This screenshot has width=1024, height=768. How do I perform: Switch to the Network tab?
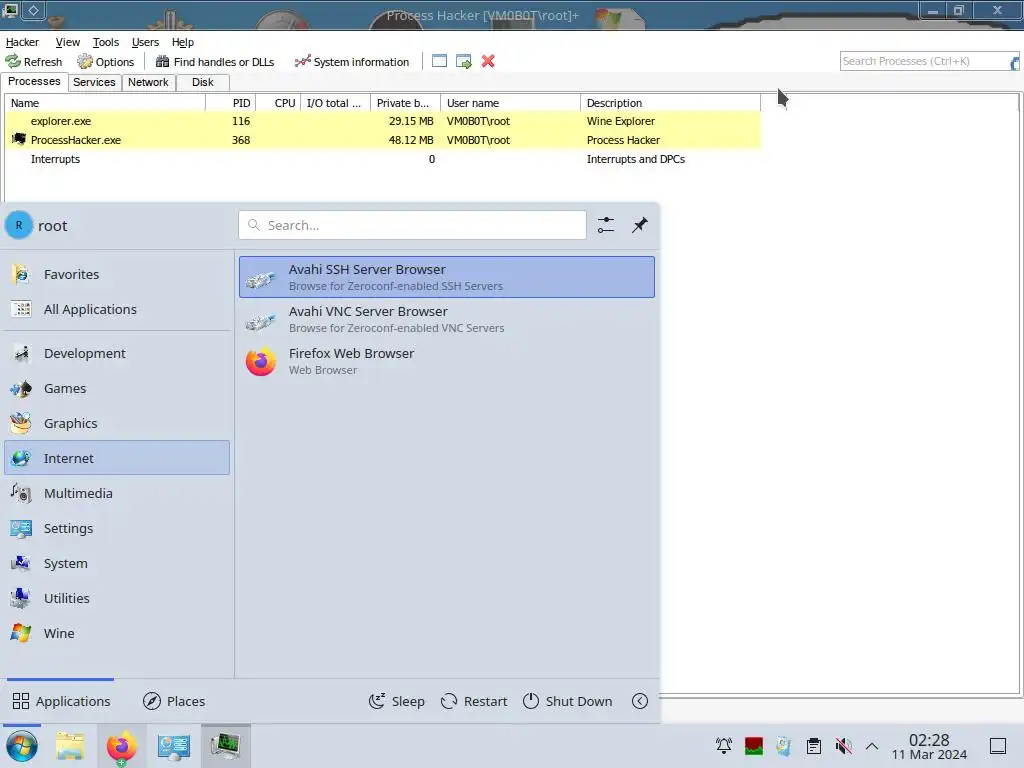[x=148, y=82]
